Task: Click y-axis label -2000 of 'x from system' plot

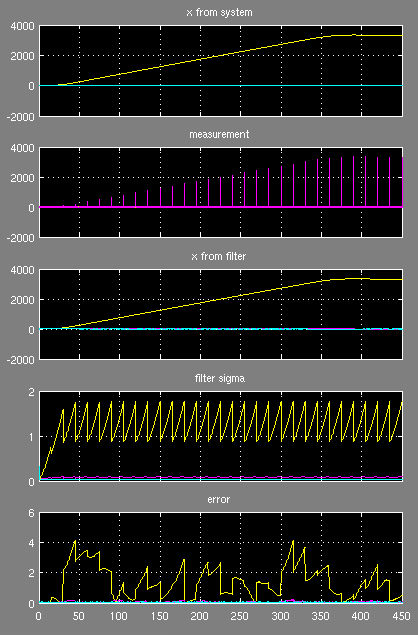Action: 20,117
